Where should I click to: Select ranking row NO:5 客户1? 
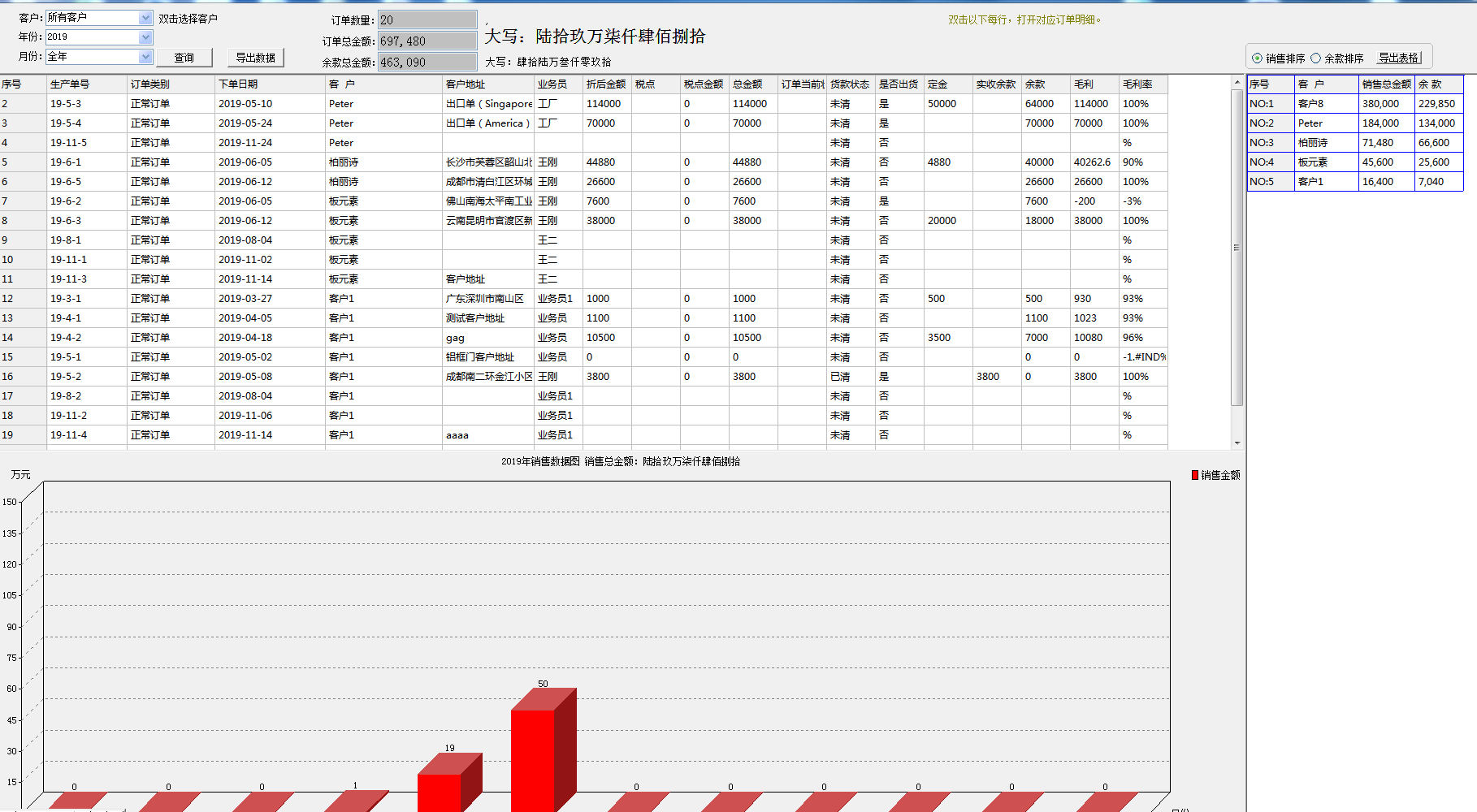[x=1355, y=181]
